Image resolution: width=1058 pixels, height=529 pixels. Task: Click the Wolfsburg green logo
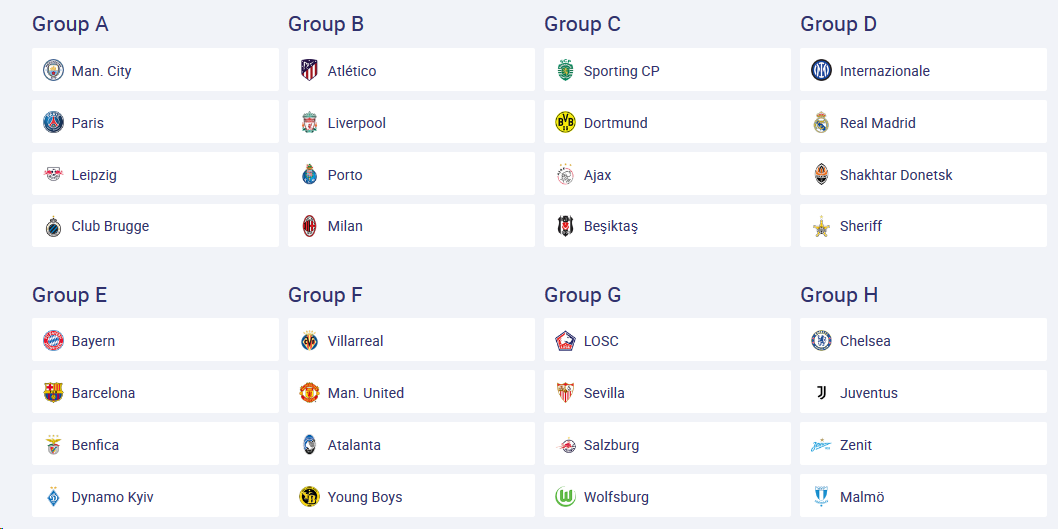point(565,497)
